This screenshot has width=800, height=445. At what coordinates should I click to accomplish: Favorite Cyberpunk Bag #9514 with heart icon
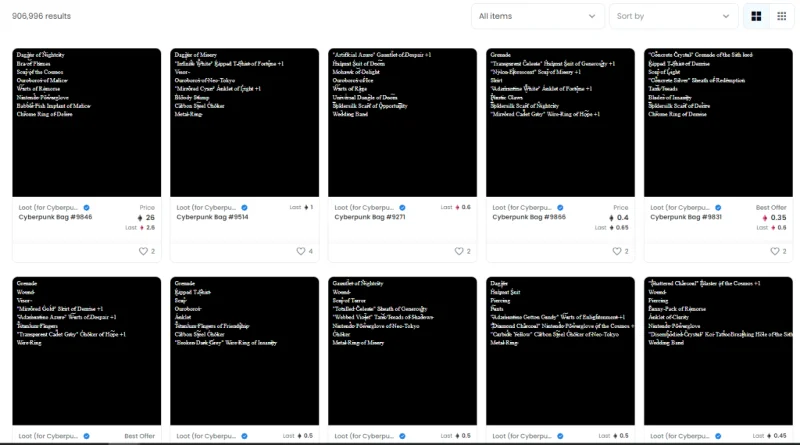point(301,251)
